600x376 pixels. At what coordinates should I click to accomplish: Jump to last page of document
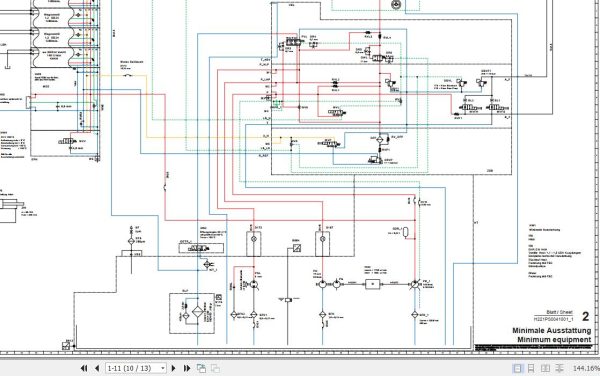tap(187, 368)
